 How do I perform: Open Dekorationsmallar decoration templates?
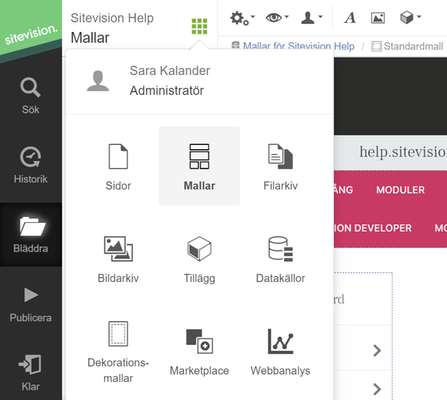[118, 352]
